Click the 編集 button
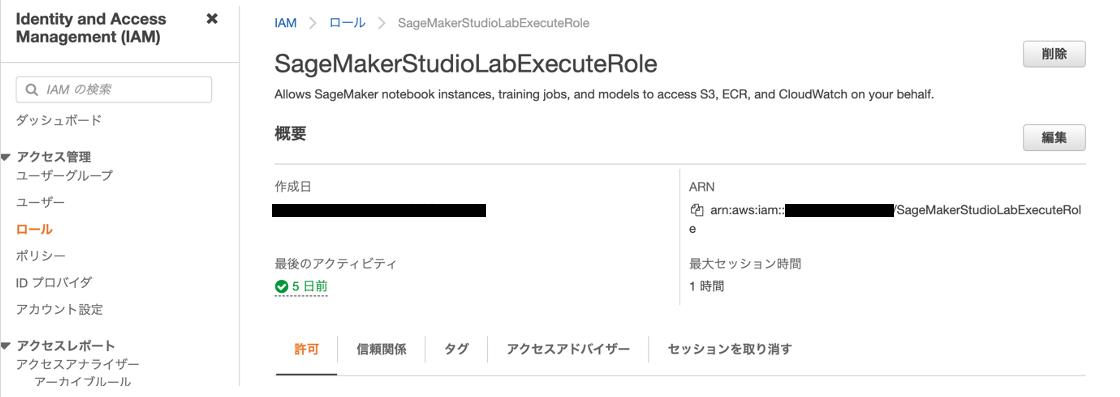 (1054, 138)
